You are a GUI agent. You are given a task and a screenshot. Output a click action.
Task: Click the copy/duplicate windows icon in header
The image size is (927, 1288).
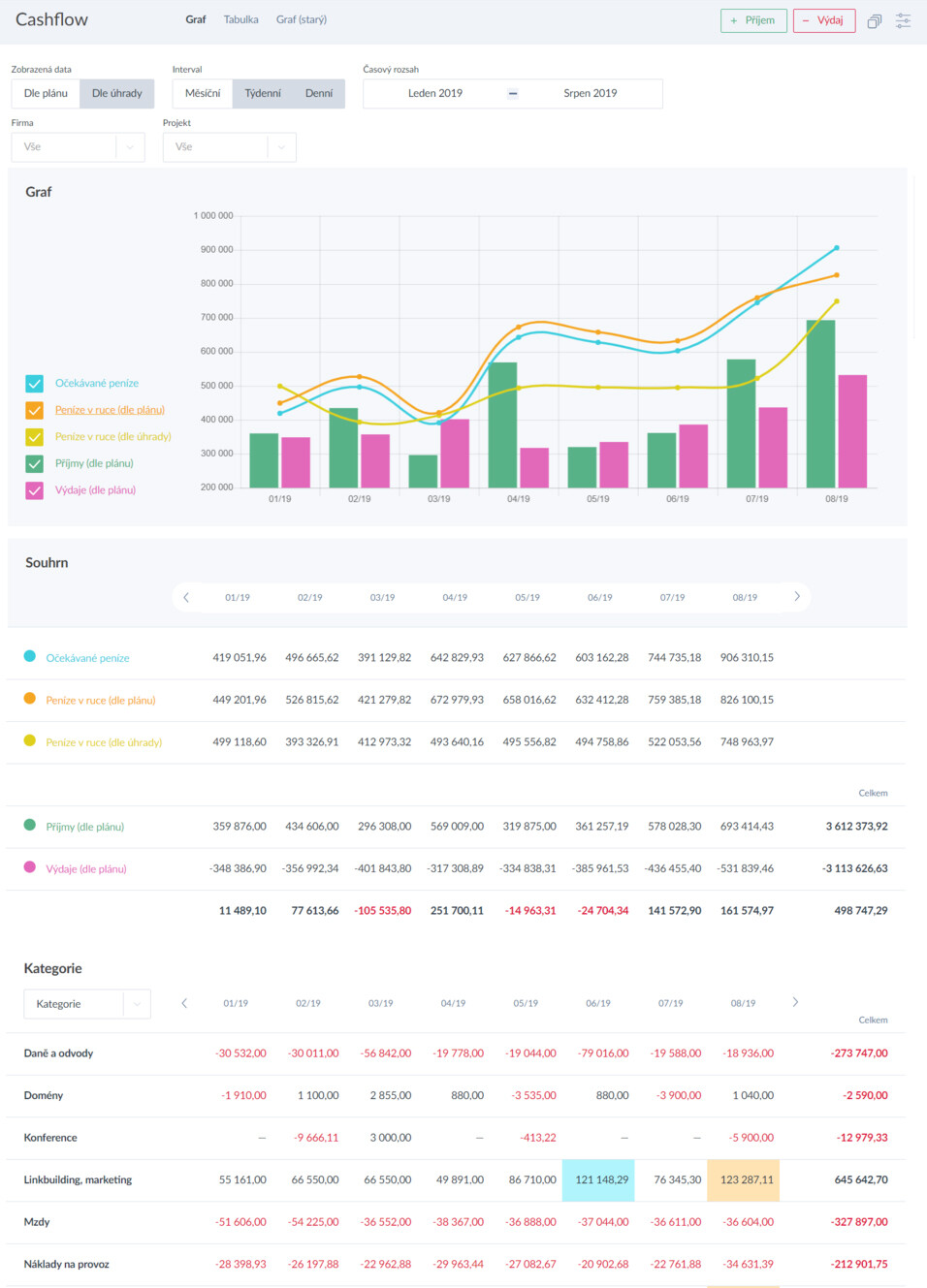[x=874, y=21]
